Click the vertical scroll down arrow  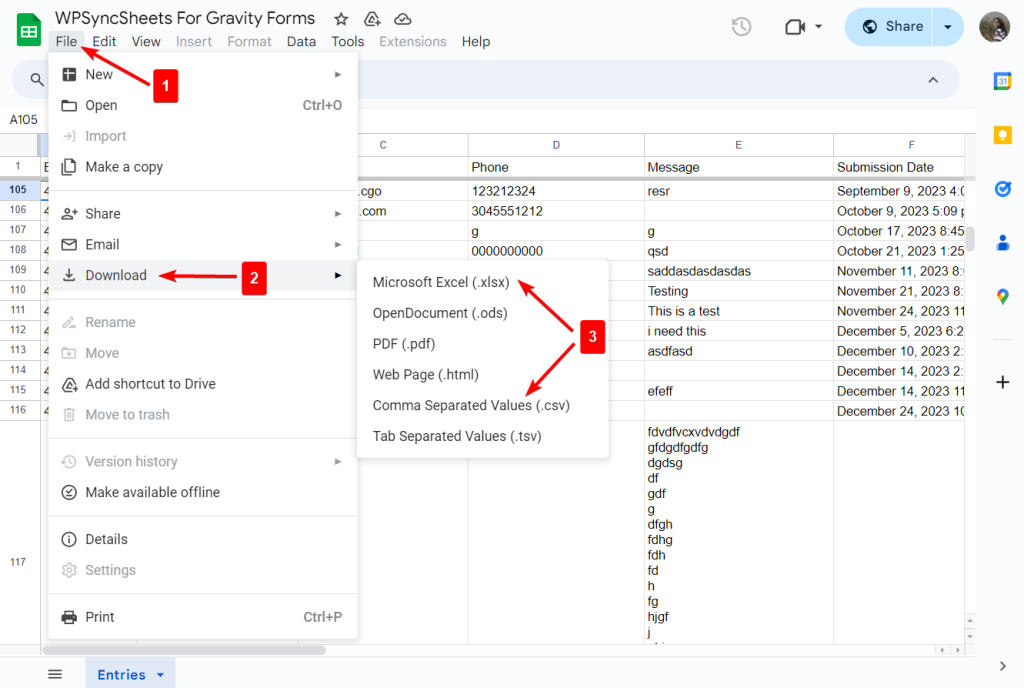click(970, 636)
